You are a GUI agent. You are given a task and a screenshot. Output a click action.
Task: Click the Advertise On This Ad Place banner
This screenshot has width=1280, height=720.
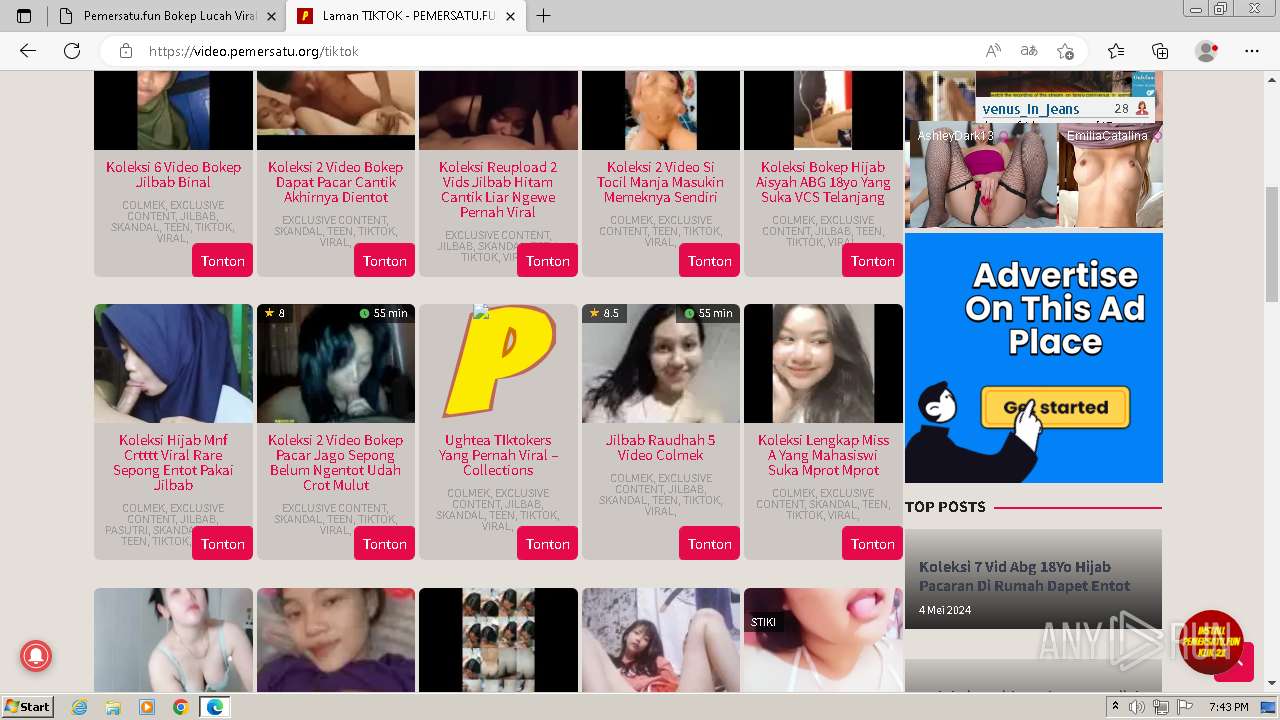point(1034,358)
